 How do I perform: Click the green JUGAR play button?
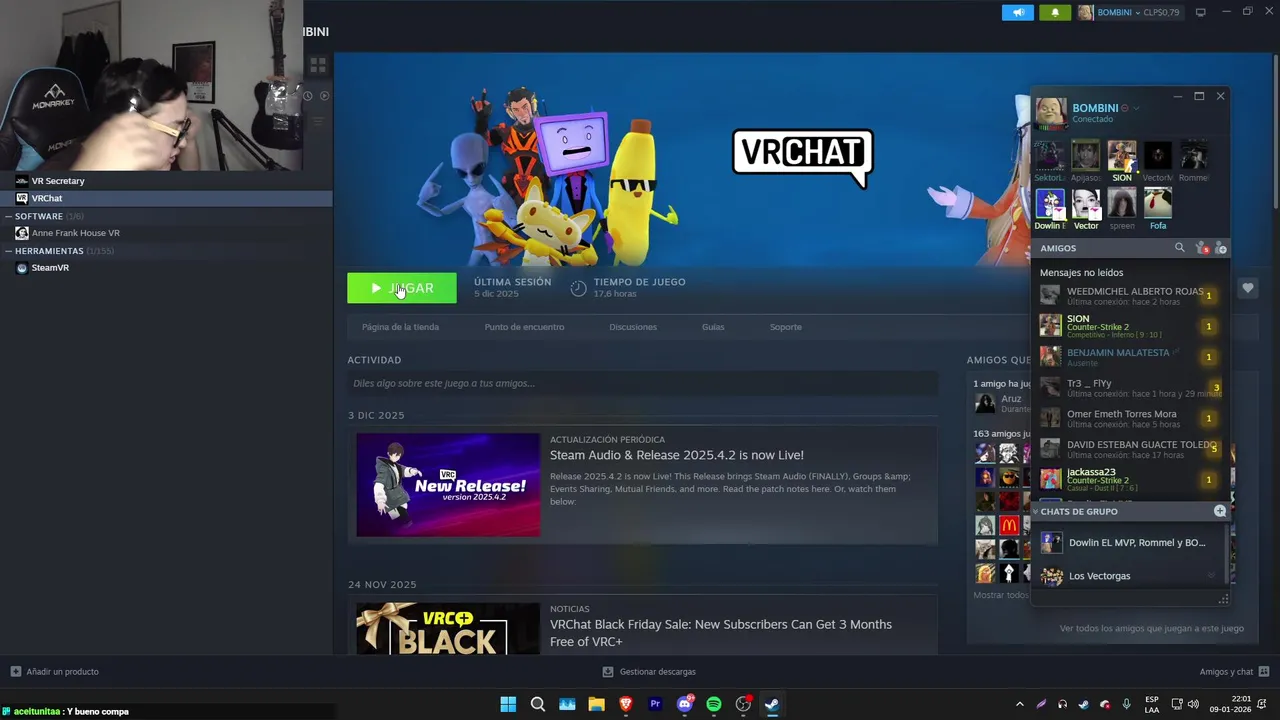(x=402, y=288)
